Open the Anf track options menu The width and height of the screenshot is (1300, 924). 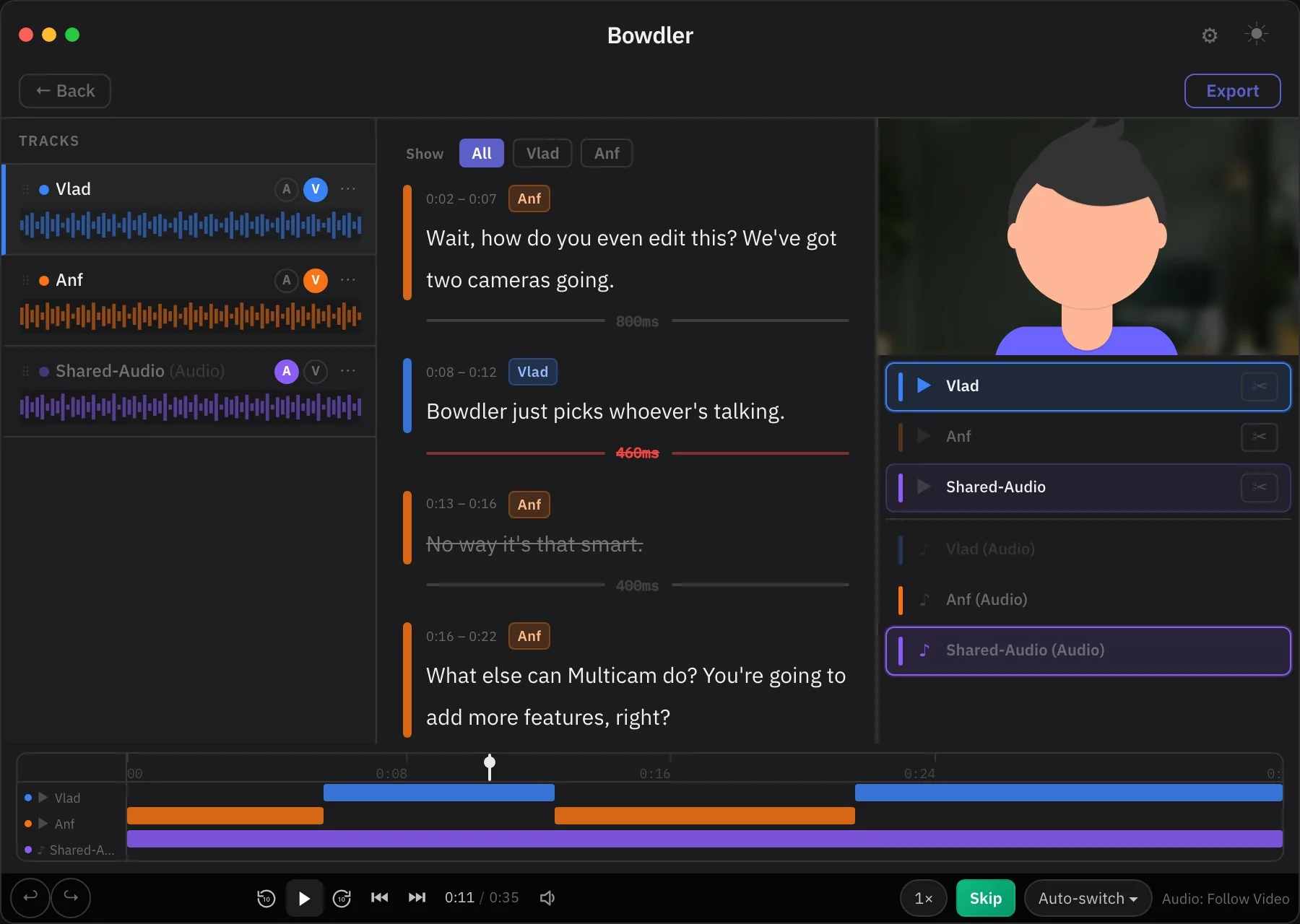[348, 280]
